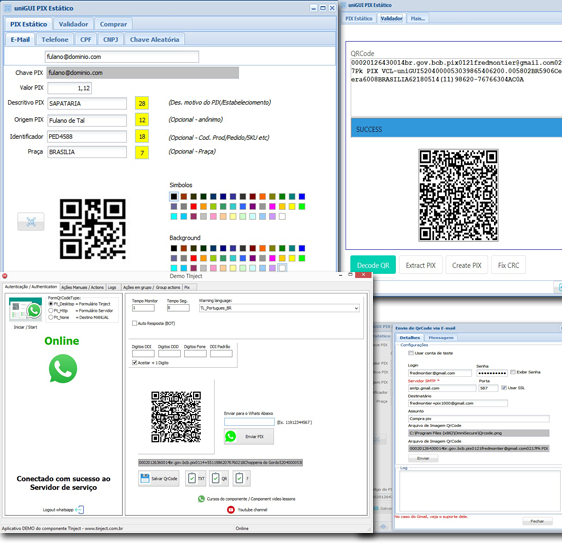Click the red record icon in the Demo TInject title bar
Screen dimensions: 562x544
point(5,276)
